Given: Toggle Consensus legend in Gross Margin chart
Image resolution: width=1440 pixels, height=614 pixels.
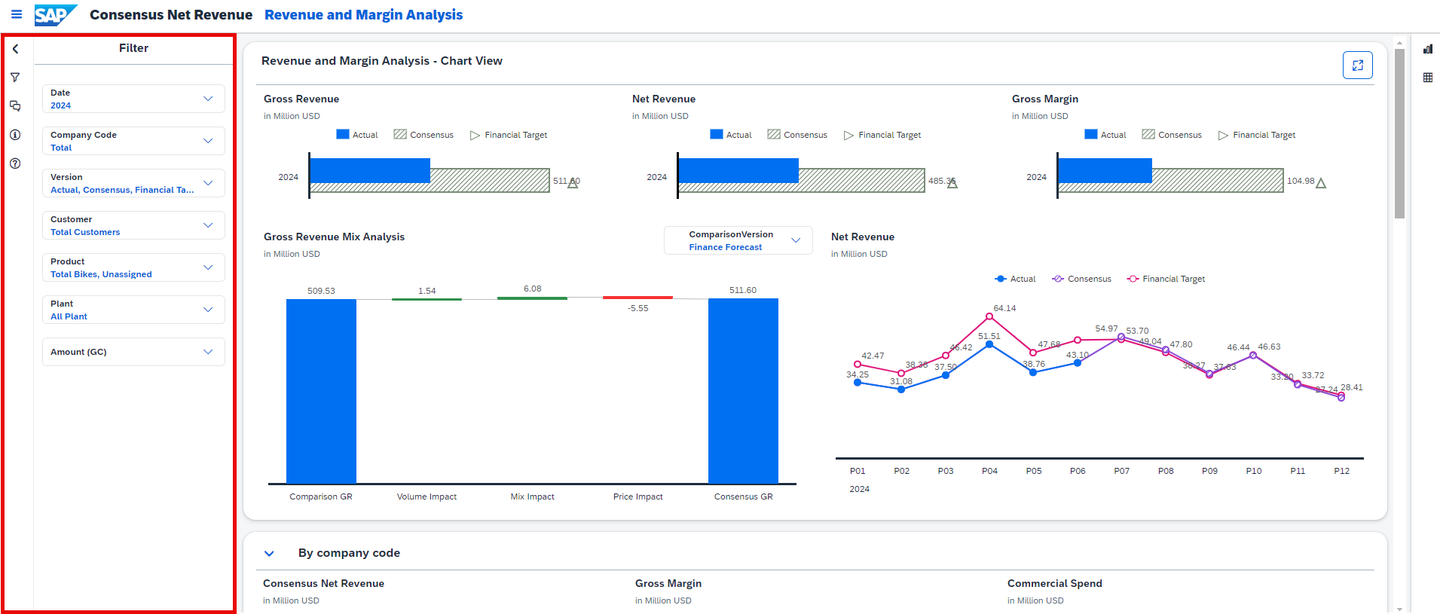Looking at the screenshot, I should [1171, 135].
